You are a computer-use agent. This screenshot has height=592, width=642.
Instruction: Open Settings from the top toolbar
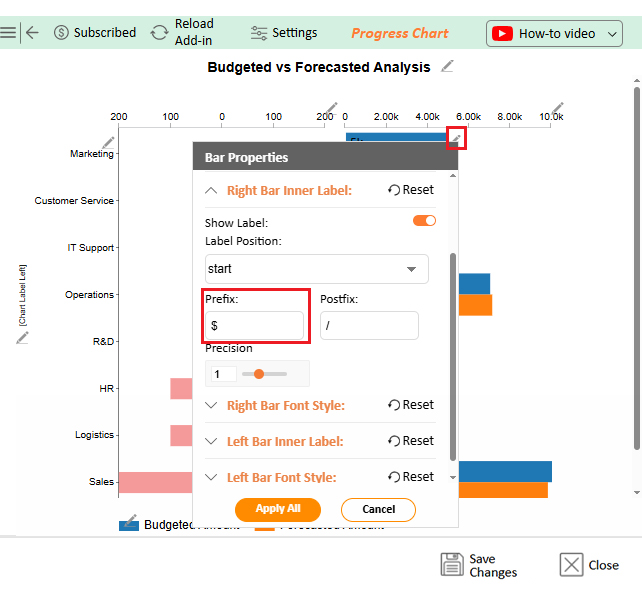[283, 32]
